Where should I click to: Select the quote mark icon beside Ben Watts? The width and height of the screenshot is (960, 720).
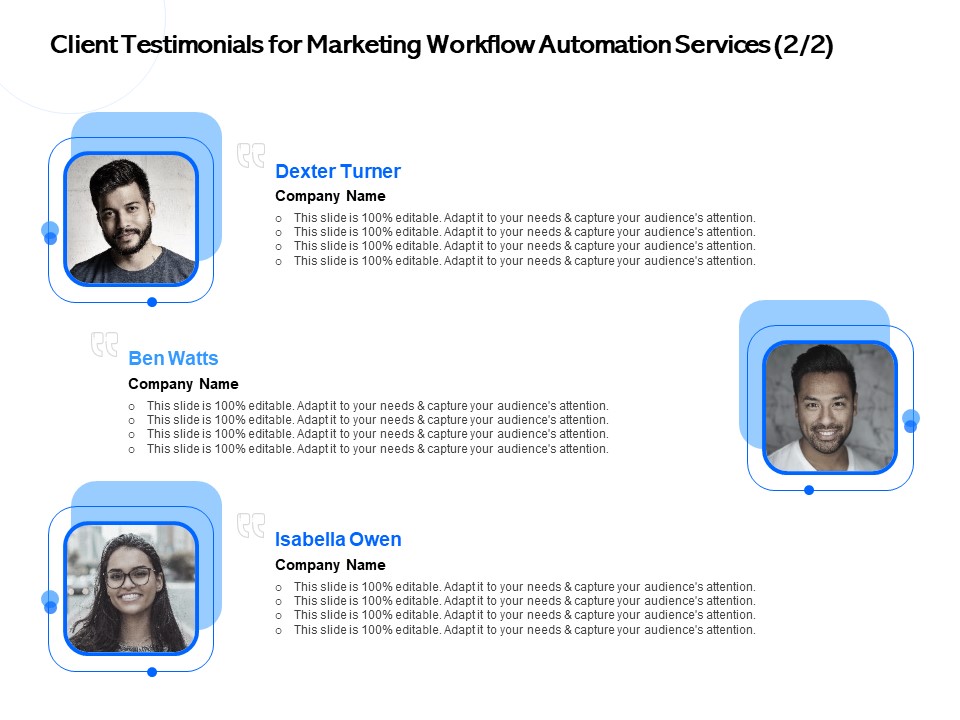point(104,344)
